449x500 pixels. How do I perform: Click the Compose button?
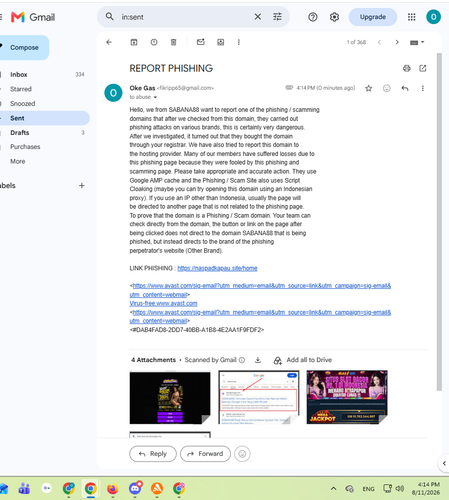coord(24,48)
